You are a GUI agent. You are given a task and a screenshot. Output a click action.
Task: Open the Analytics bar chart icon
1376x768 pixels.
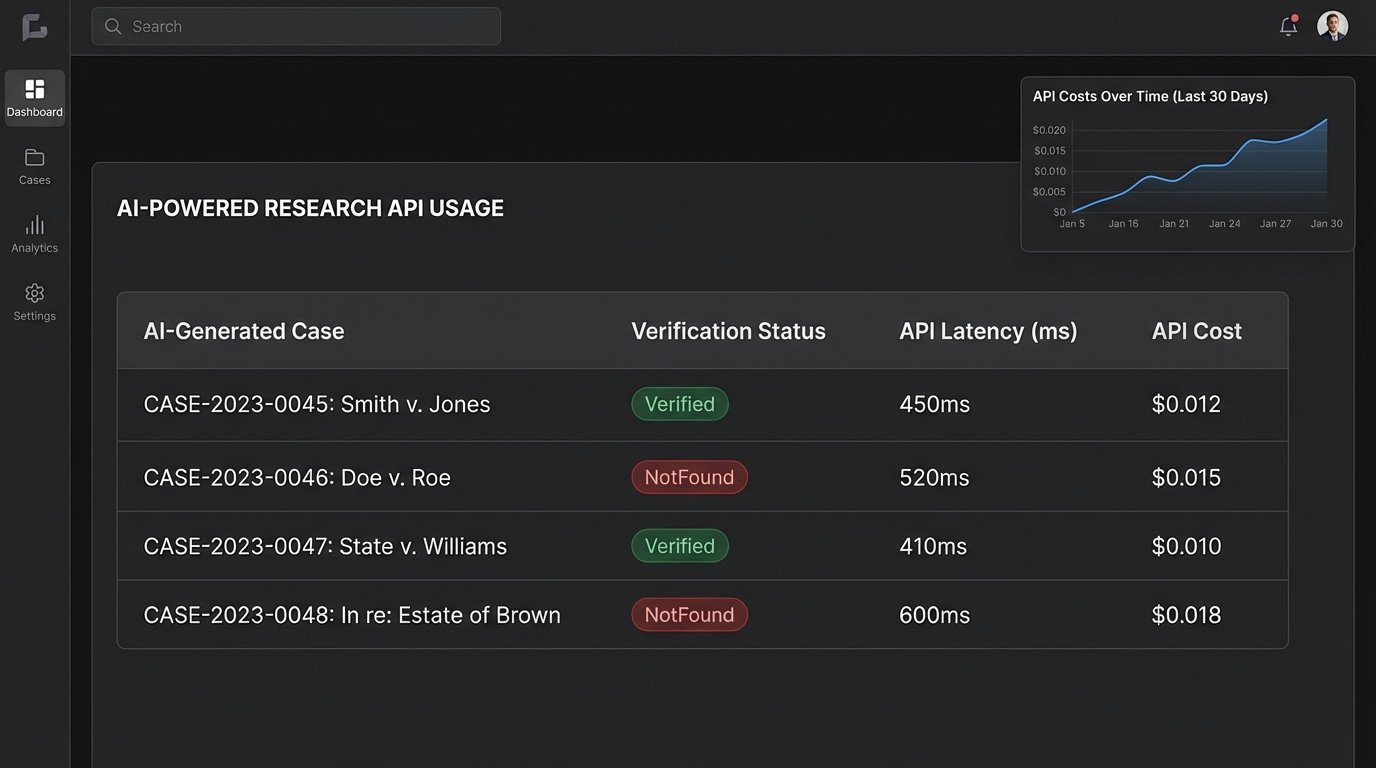coord(35,225)
